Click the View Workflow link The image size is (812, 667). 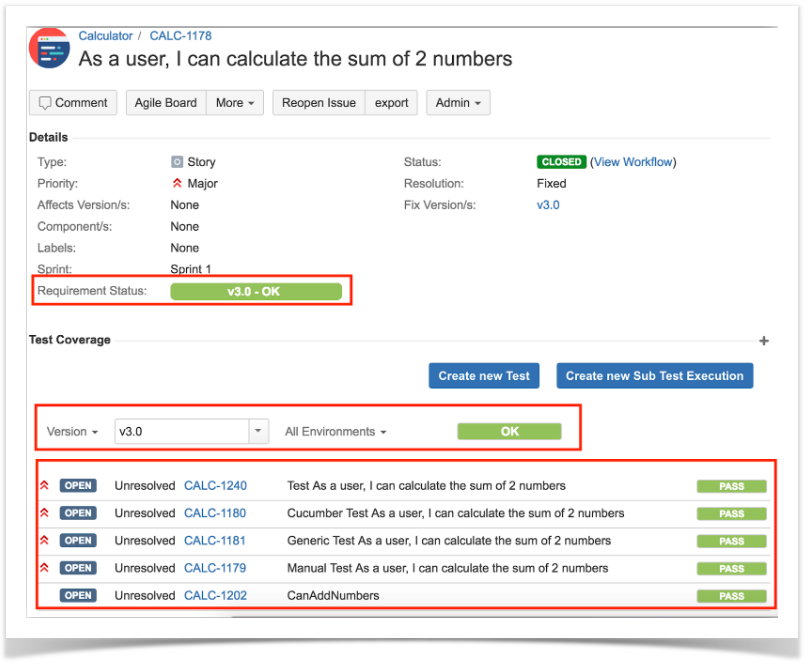[633, 162]
